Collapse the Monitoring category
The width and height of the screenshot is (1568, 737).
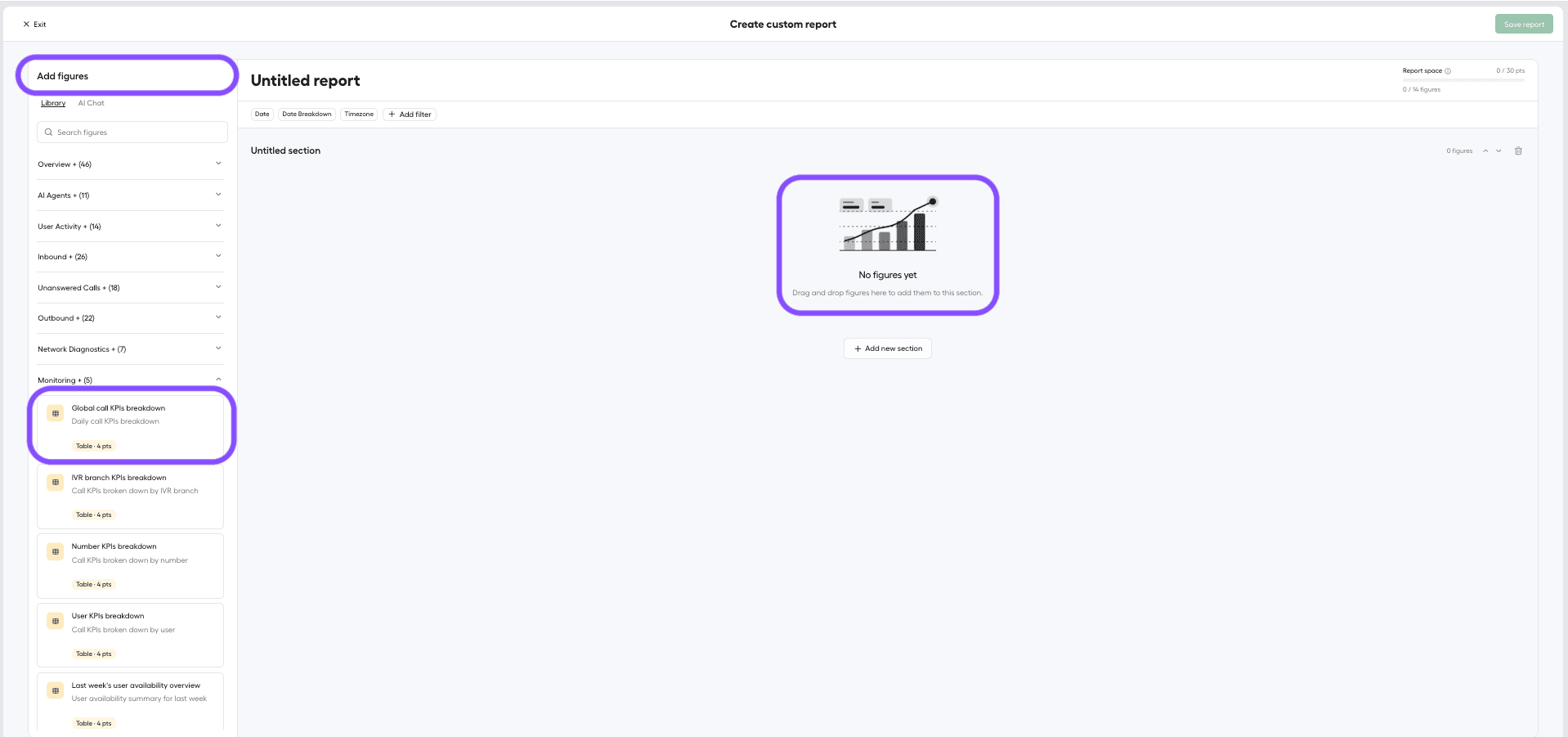[x=130, y=380]
